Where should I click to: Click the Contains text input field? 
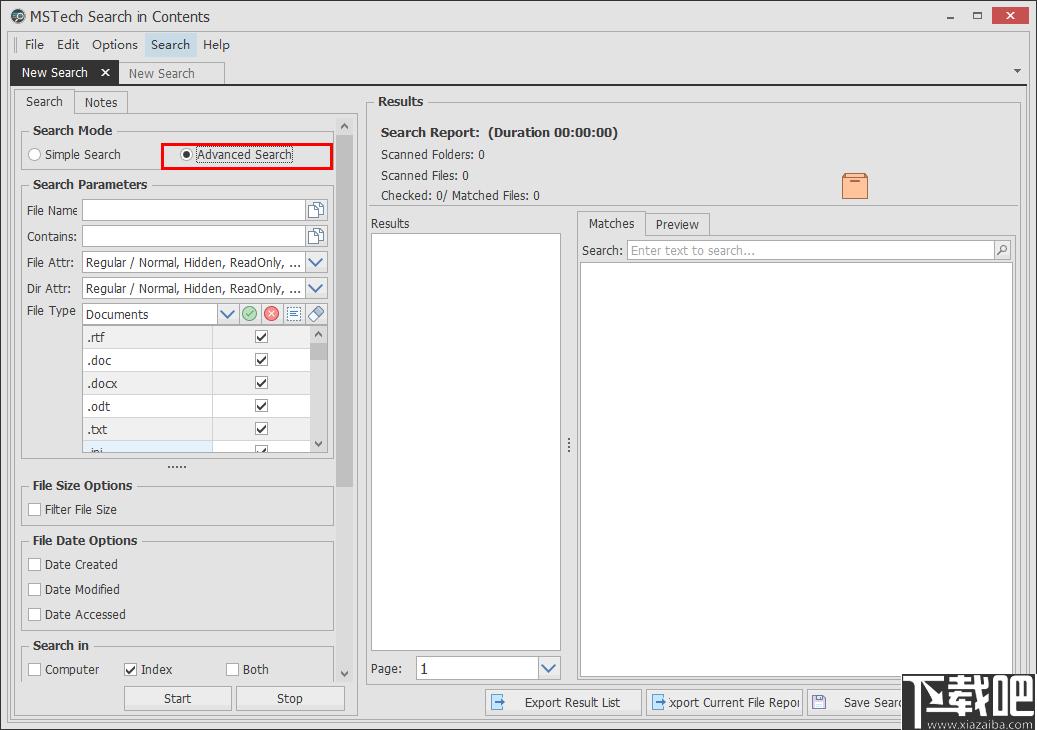tap(193, 236)
